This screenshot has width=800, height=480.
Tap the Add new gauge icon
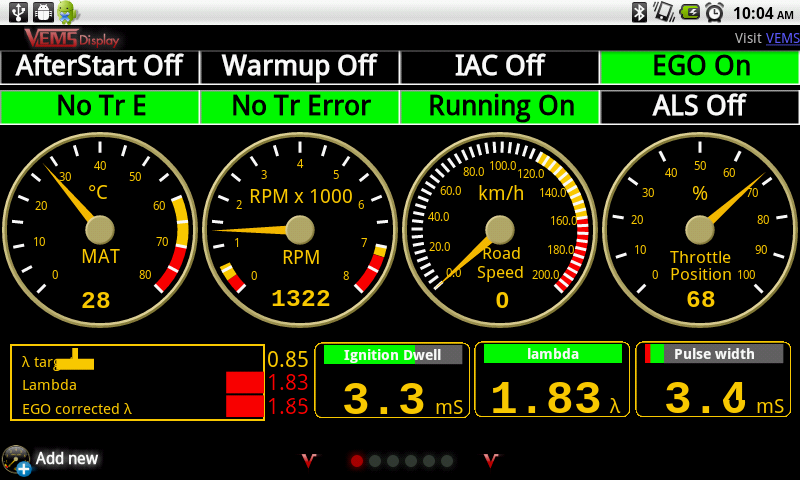[17, 460]
